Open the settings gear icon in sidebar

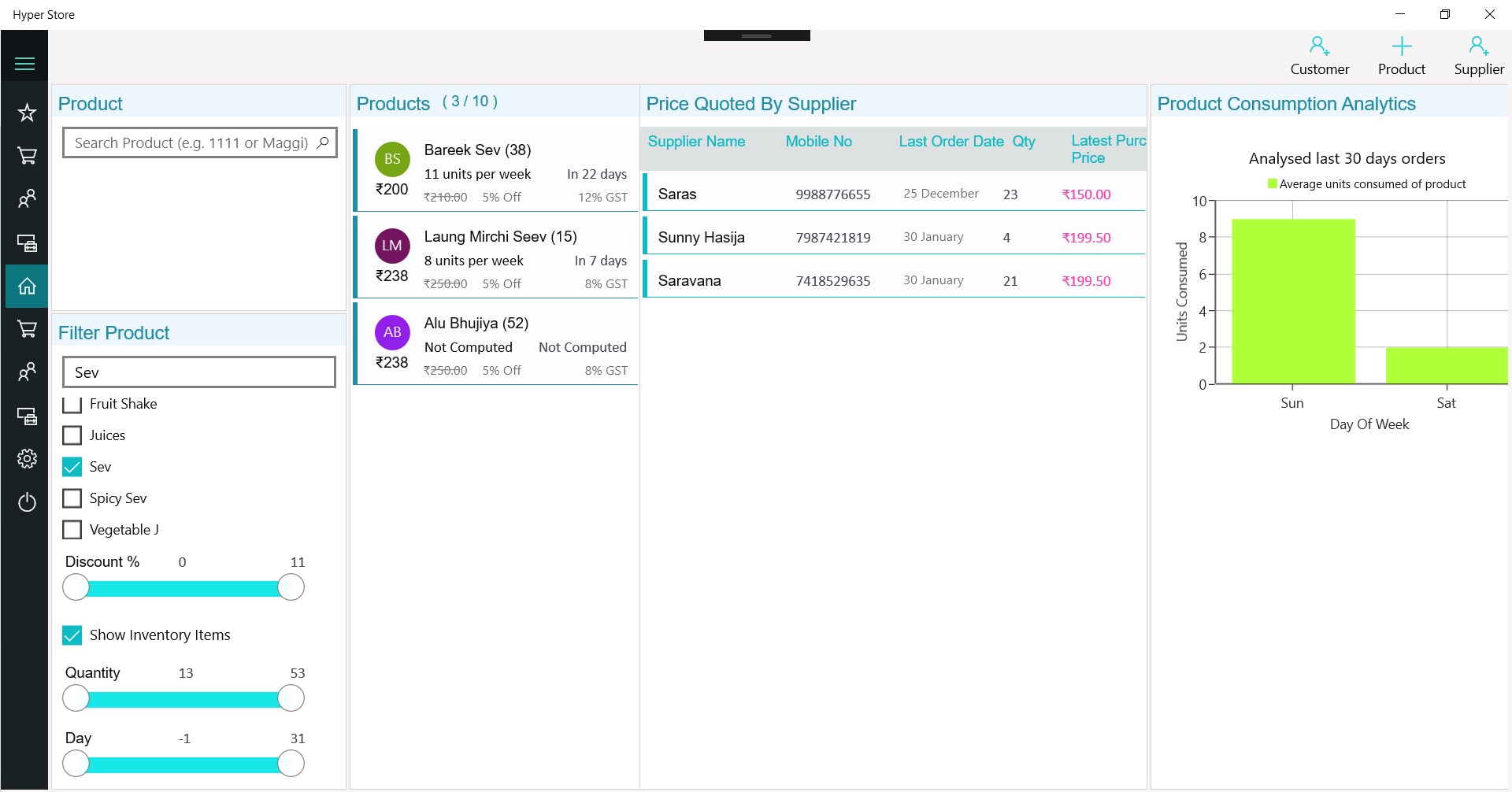point(27,459)
